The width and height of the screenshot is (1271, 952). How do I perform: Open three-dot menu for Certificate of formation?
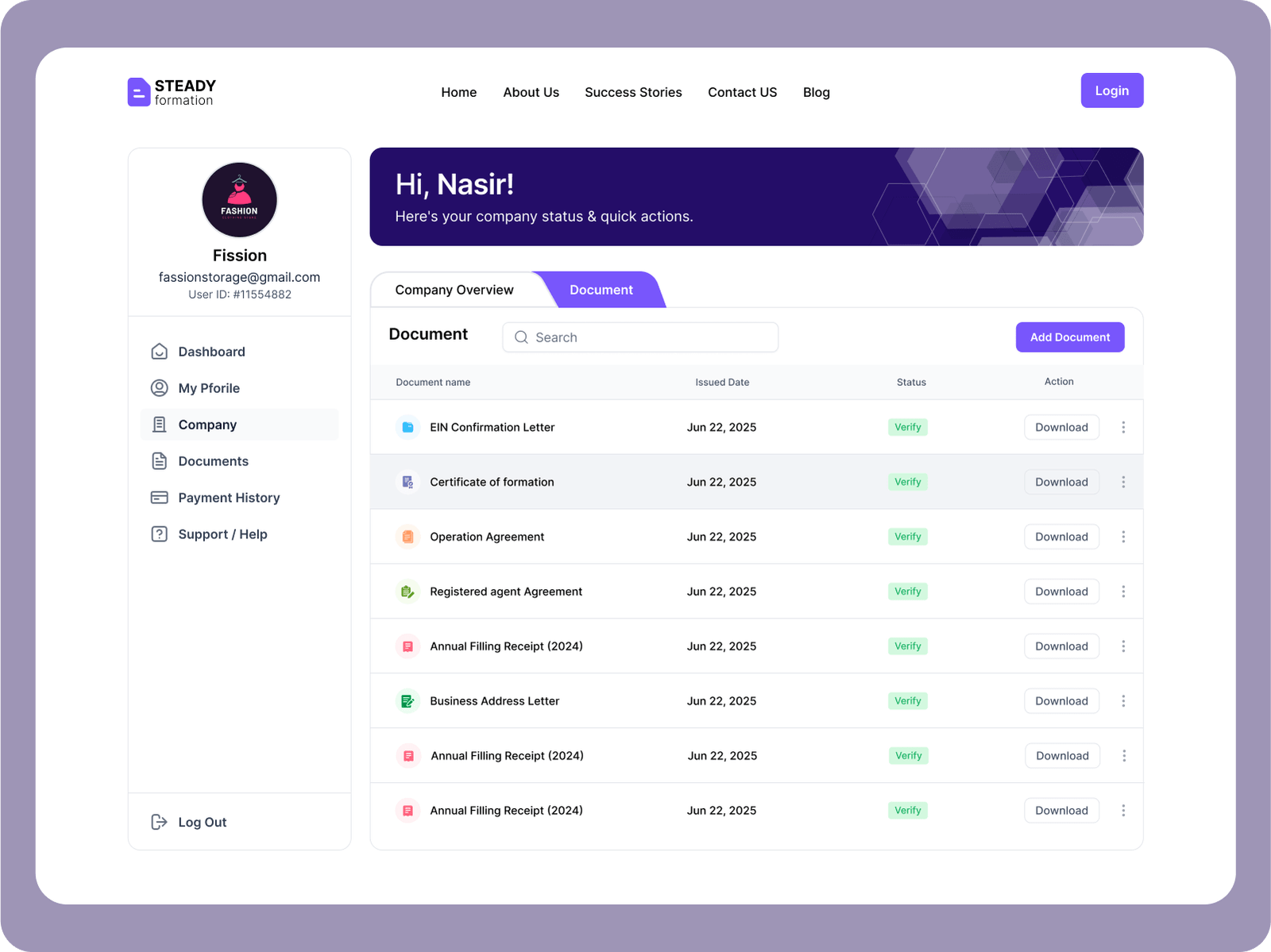coord(1123,482)
